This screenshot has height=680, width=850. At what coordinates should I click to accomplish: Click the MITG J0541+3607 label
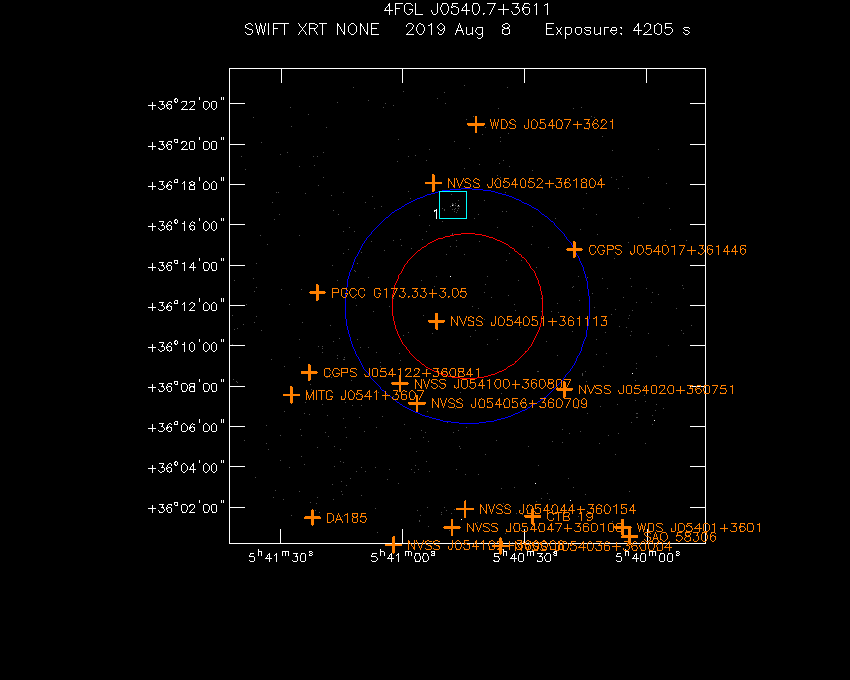365,396
